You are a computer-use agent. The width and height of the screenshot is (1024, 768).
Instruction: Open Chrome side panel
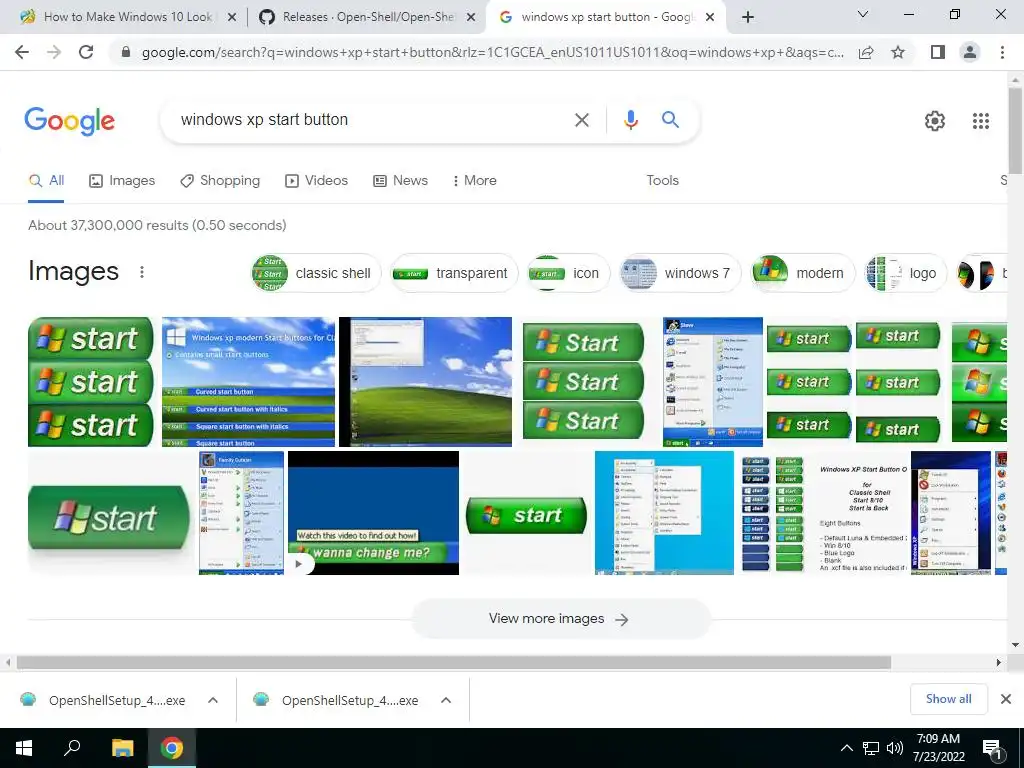pyautogui.click(x=938, y=52)
